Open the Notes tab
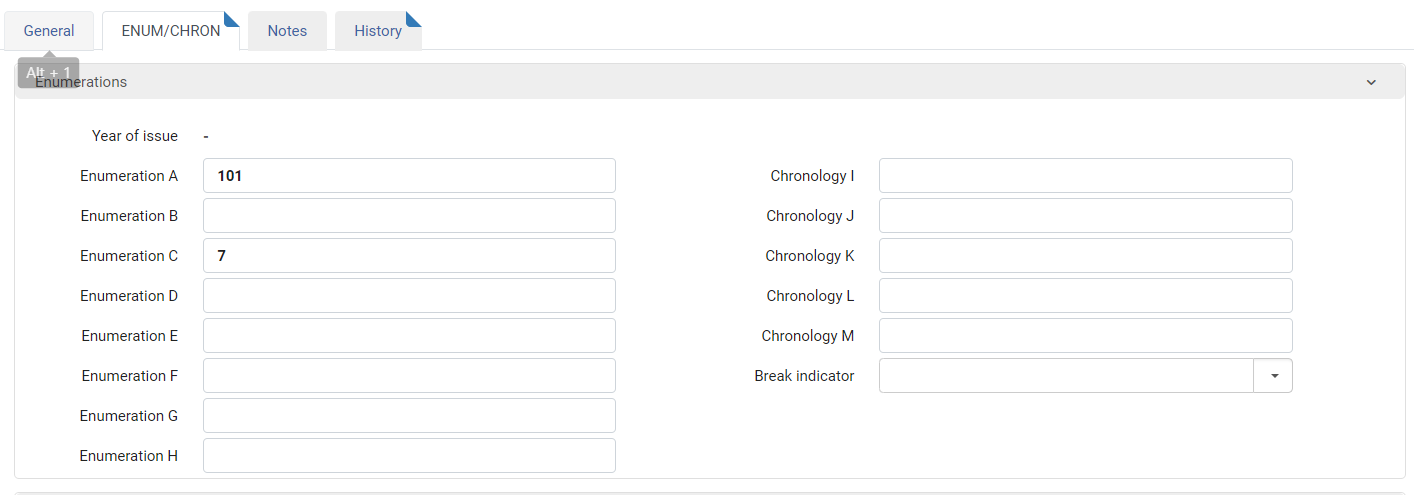 click(x=287, y=31)
